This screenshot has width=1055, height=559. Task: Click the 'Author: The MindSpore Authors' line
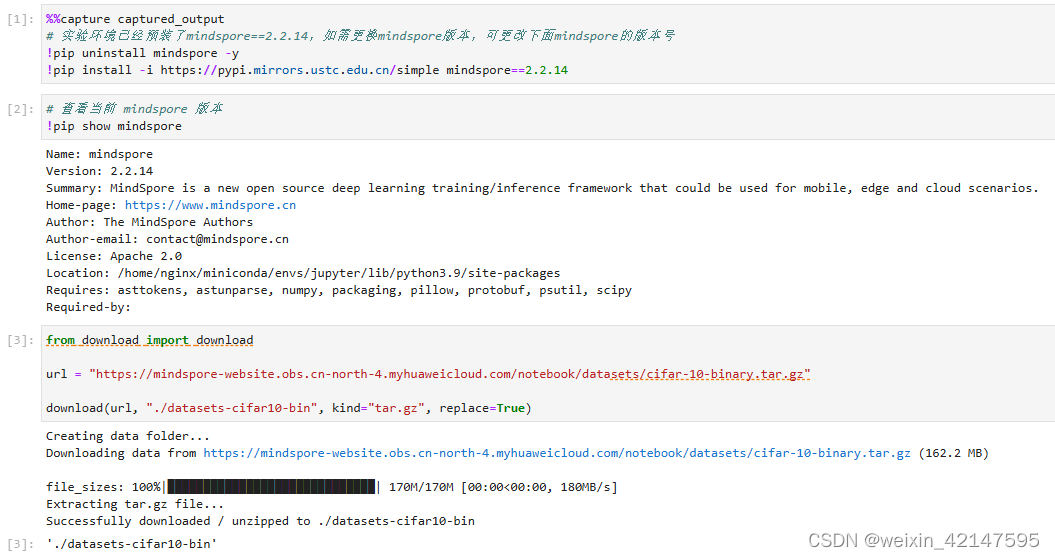(x=149, y=222)
